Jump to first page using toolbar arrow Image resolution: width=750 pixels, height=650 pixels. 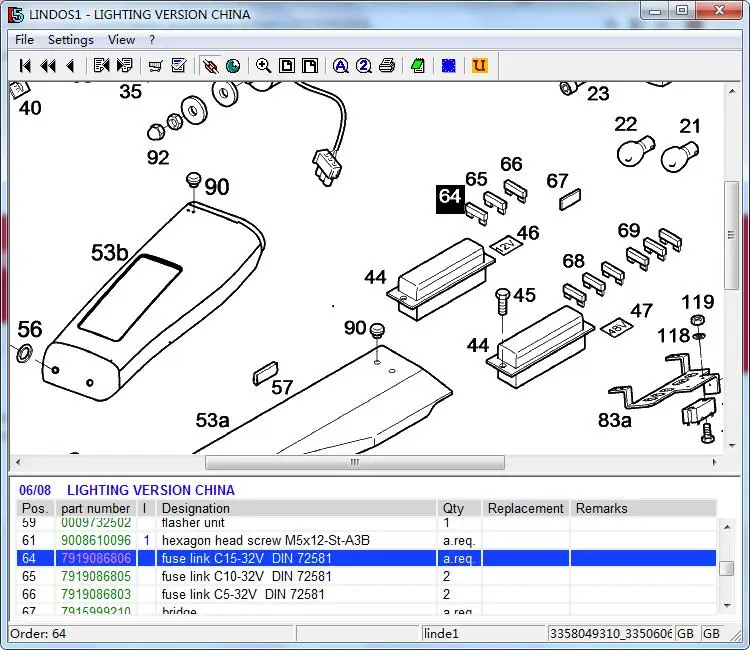(25, 66)
